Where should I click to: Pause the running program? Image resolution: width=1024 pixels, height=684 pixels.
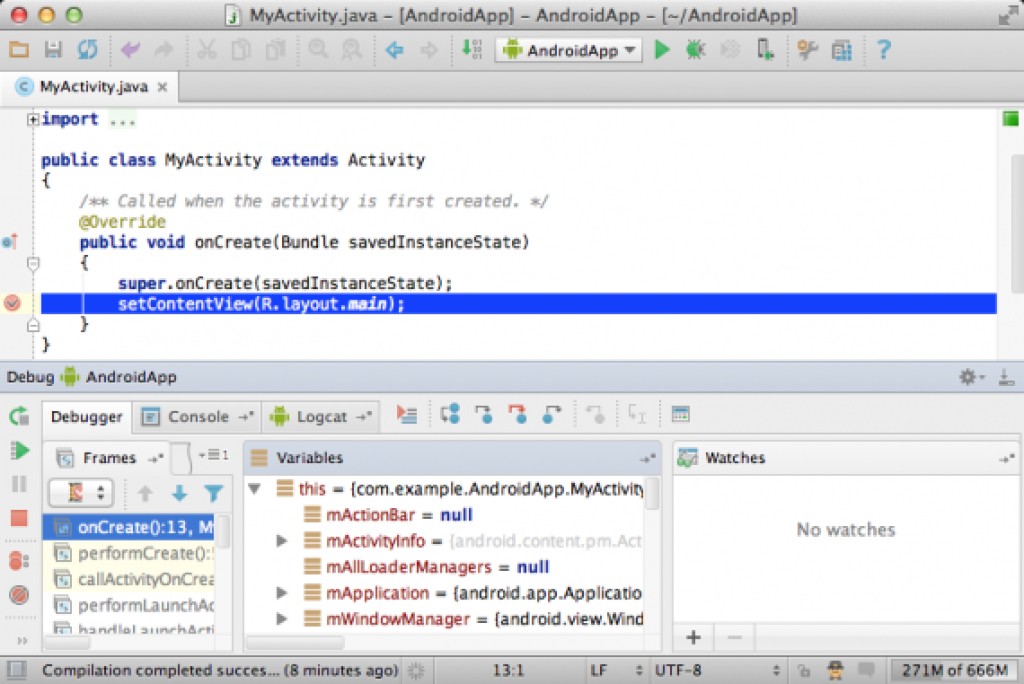[x=18, y=484]
